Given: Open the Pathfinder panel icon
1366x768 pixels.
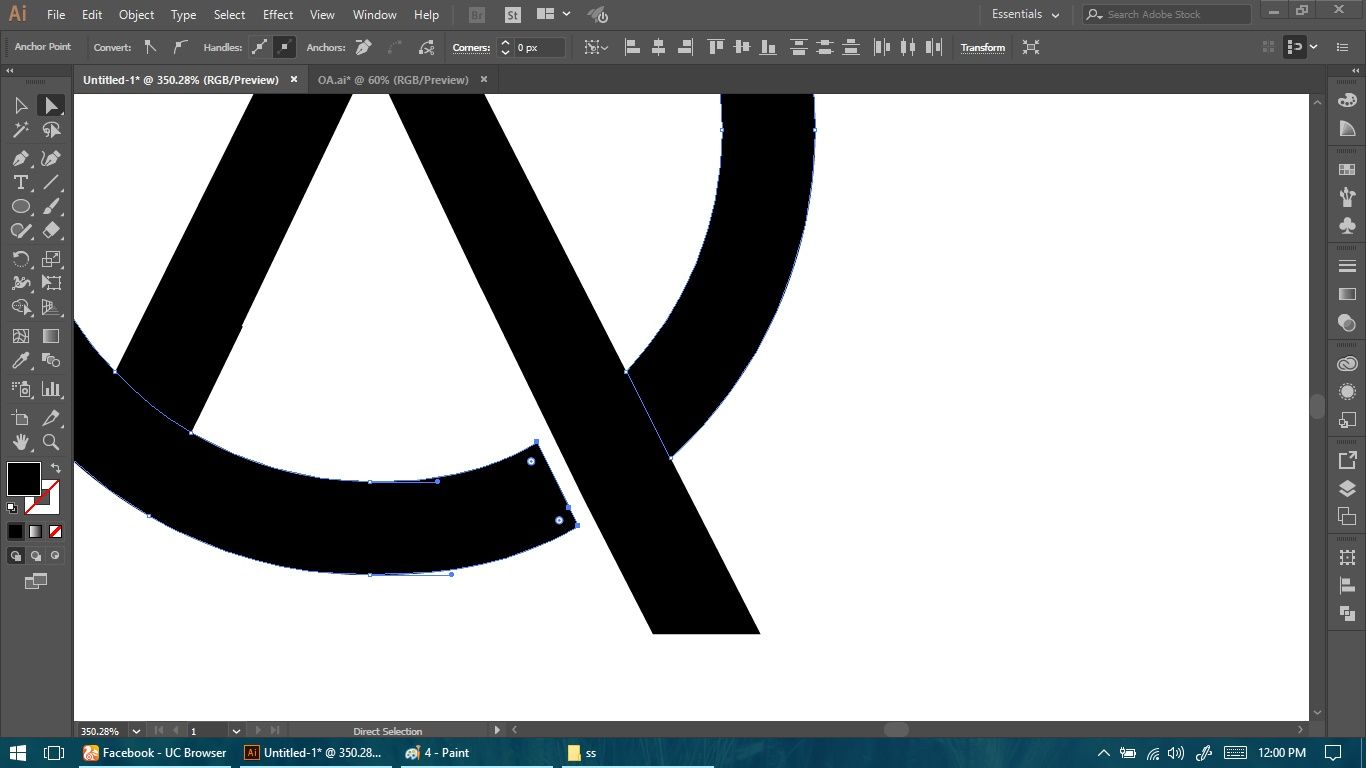Looking at the screenshot, I should tap(1347, 614).
